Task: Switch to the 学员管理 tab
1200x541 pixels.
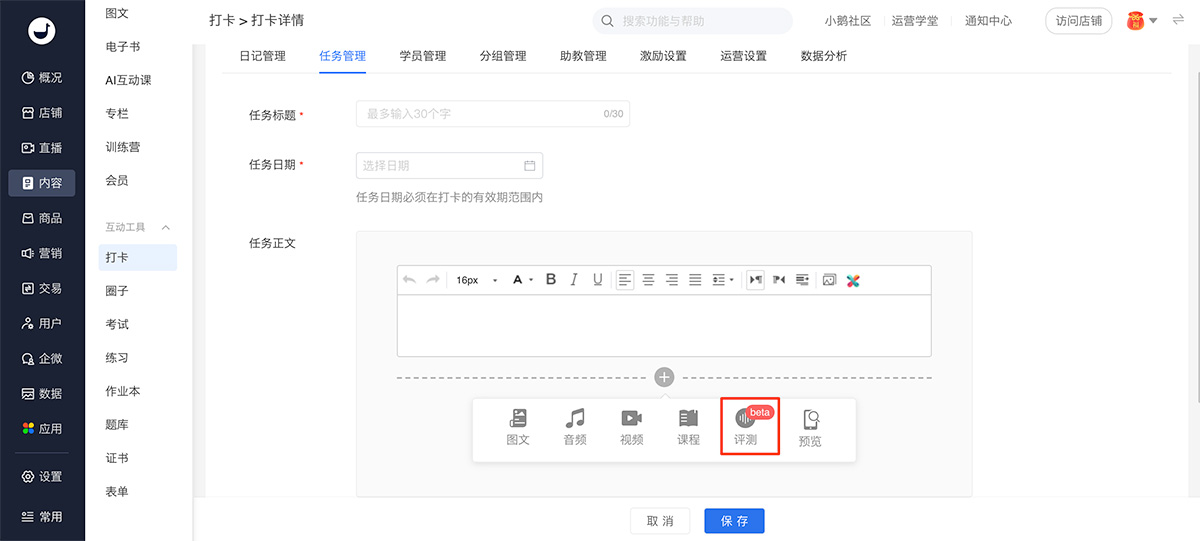Action: click(x=422, y=56)
